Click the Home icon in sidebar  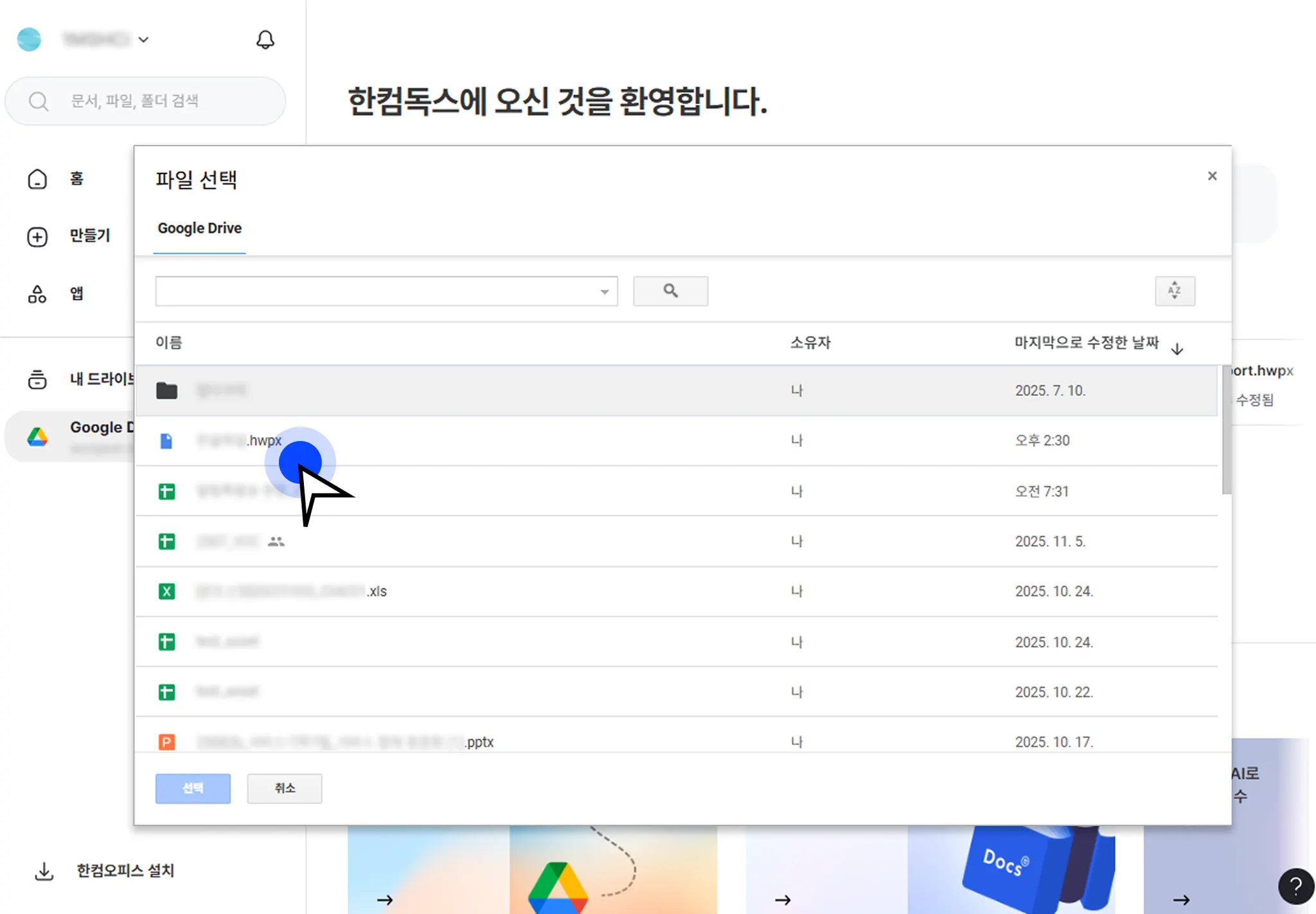coord(37,179)
